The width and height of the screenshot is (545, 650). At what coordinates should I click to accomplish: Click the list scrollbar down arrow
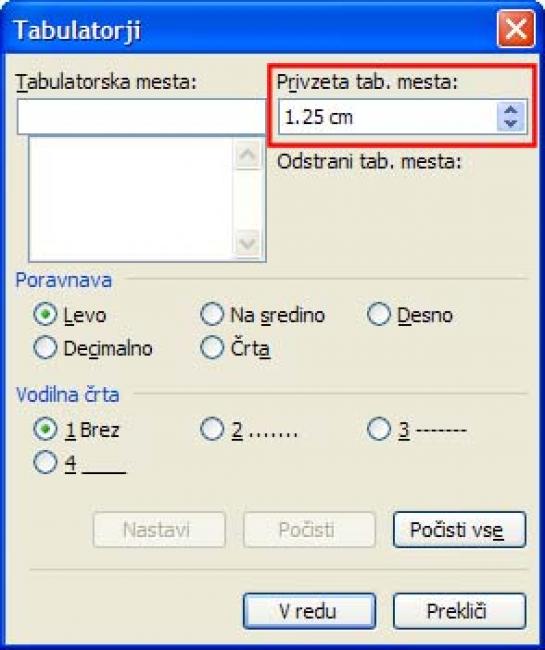247,243
